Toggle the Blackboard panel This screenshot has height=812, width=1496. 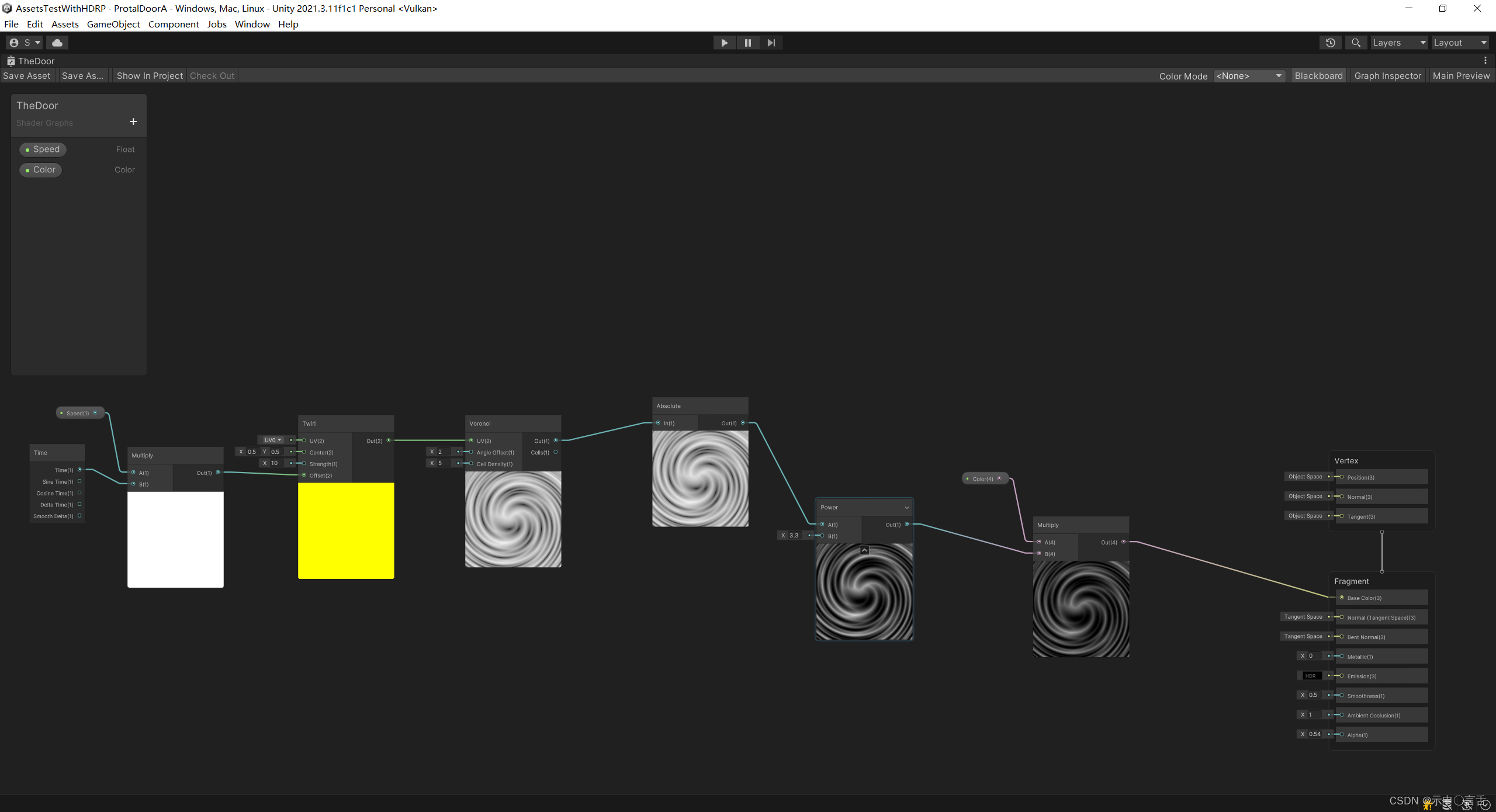point(1319,75)
